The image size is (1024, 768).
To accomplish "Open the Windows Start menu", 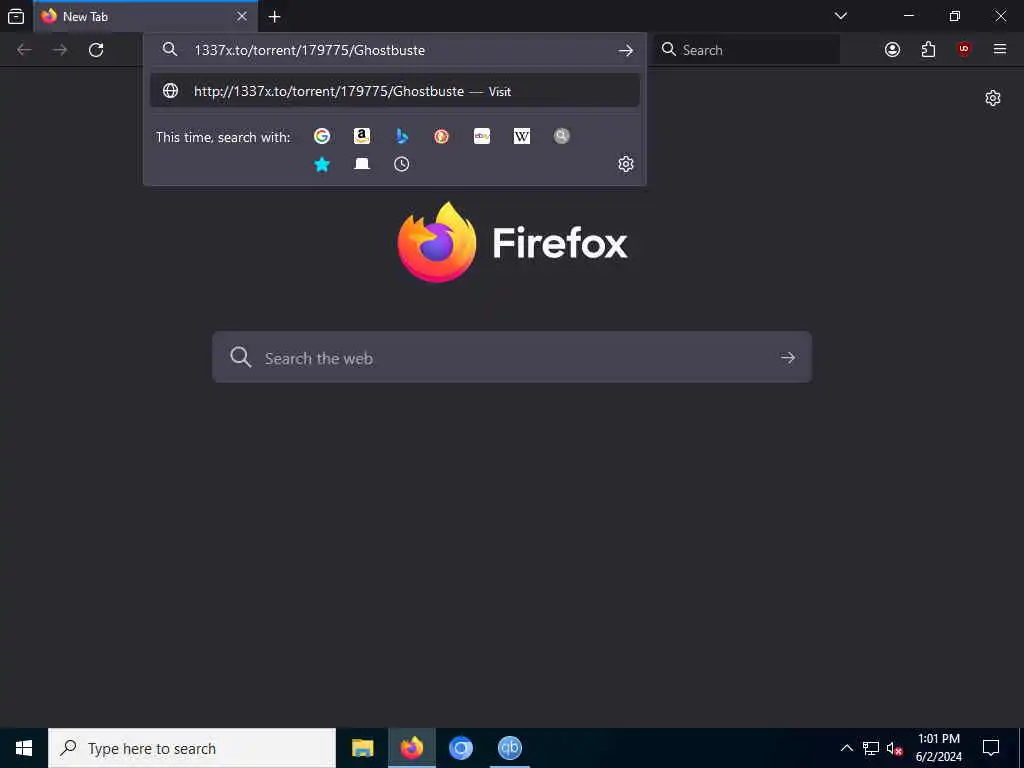I will pos(24,748).
